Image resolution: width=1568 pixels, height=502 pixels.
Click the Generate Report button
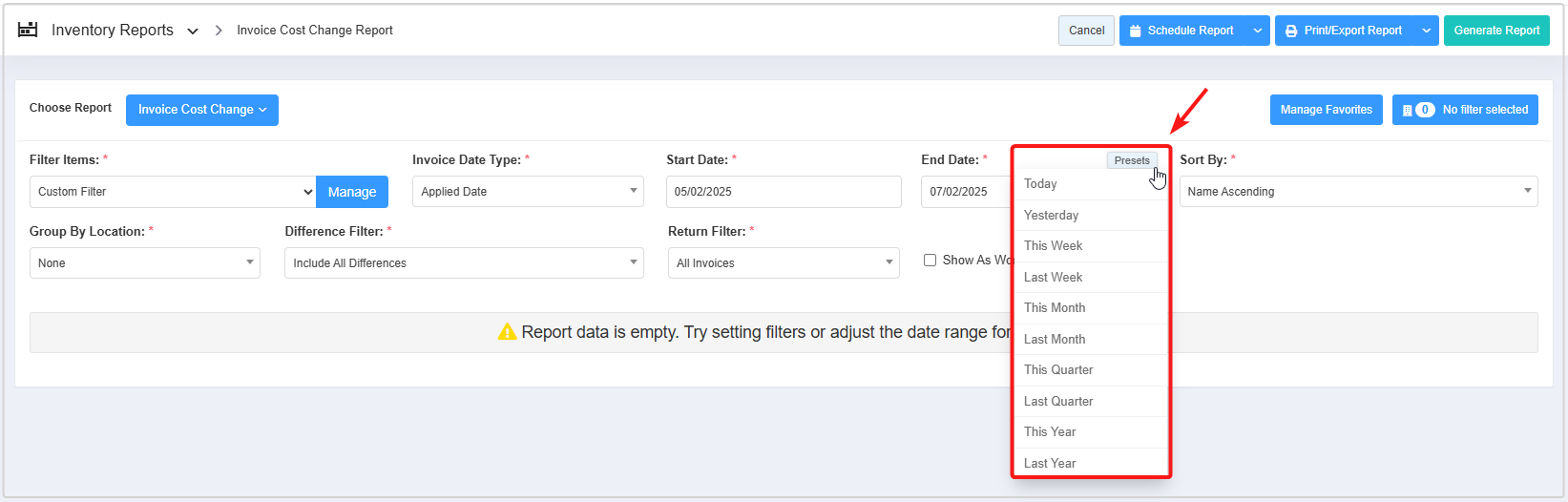[x=1496, y=31]
